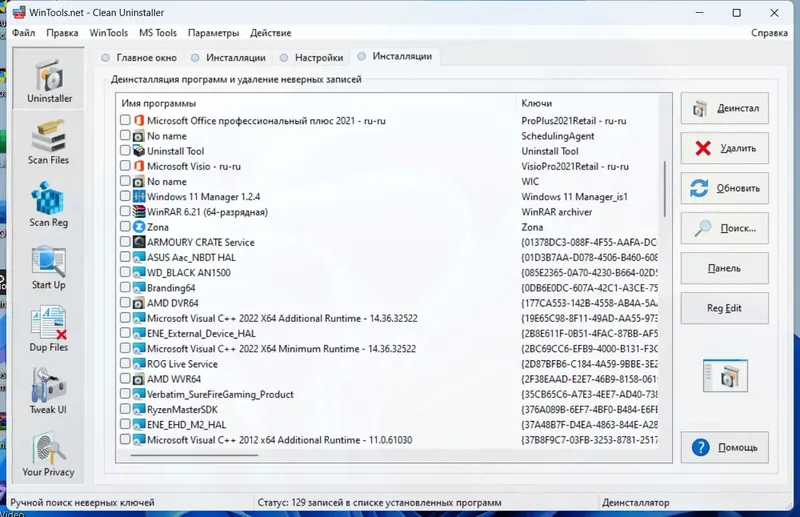800x517 pixels.
Task: Select Microsoft Visual C++ 2012 x64 Additional Runtime
Action: point(280,440)
